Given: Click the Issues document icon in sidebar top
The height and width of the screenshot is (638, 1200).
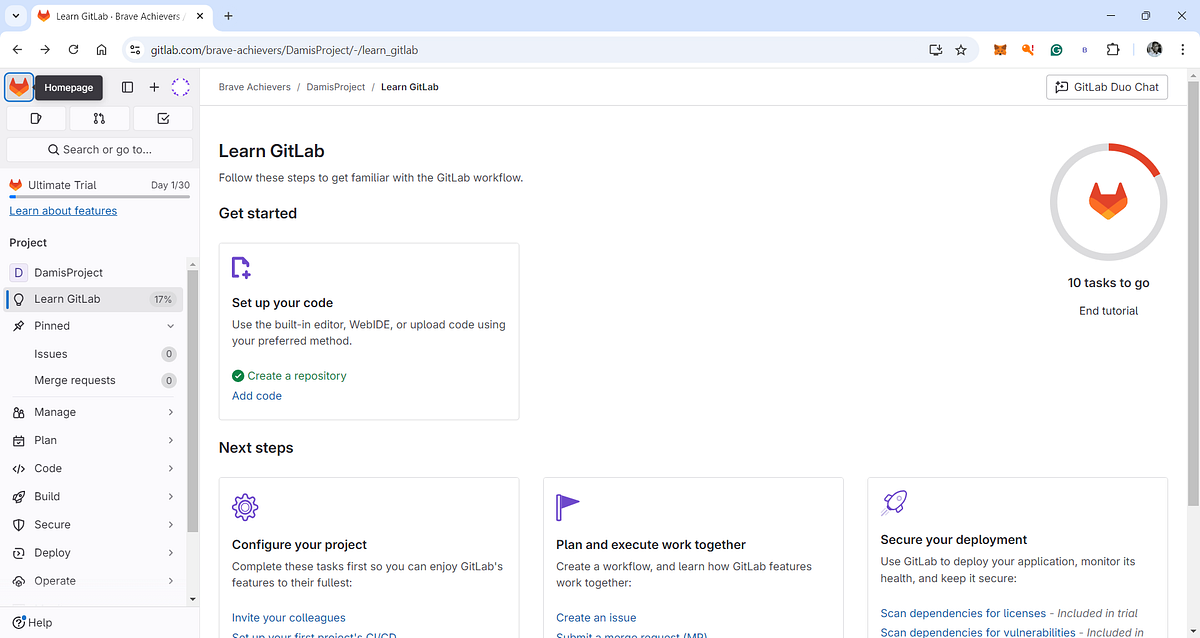Looking at the screenshot, I should pos(36,118).
